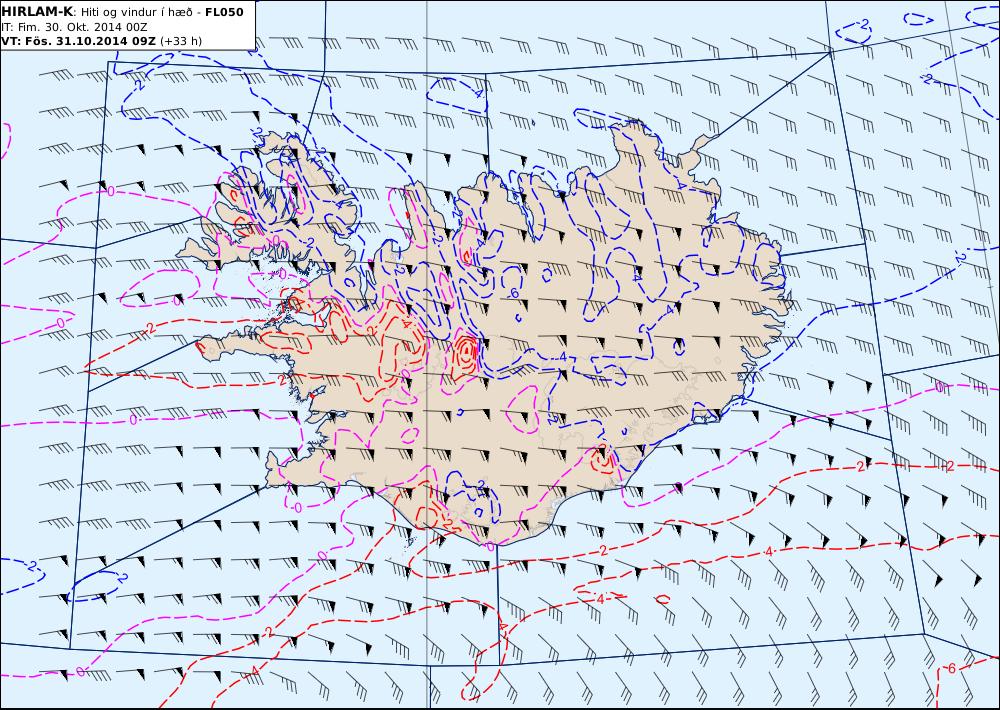Click the HIRLAM-K model name in header
The image size is (1000, 710).
37,12
